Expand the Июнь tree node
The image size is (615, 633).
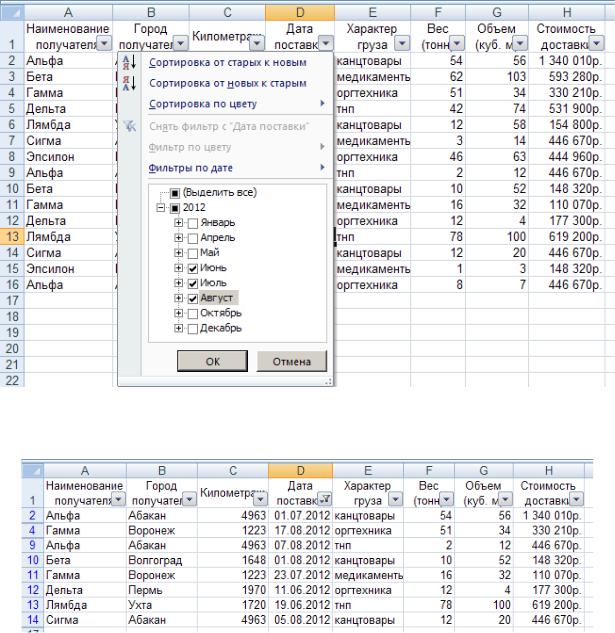[x=178, y=268]
